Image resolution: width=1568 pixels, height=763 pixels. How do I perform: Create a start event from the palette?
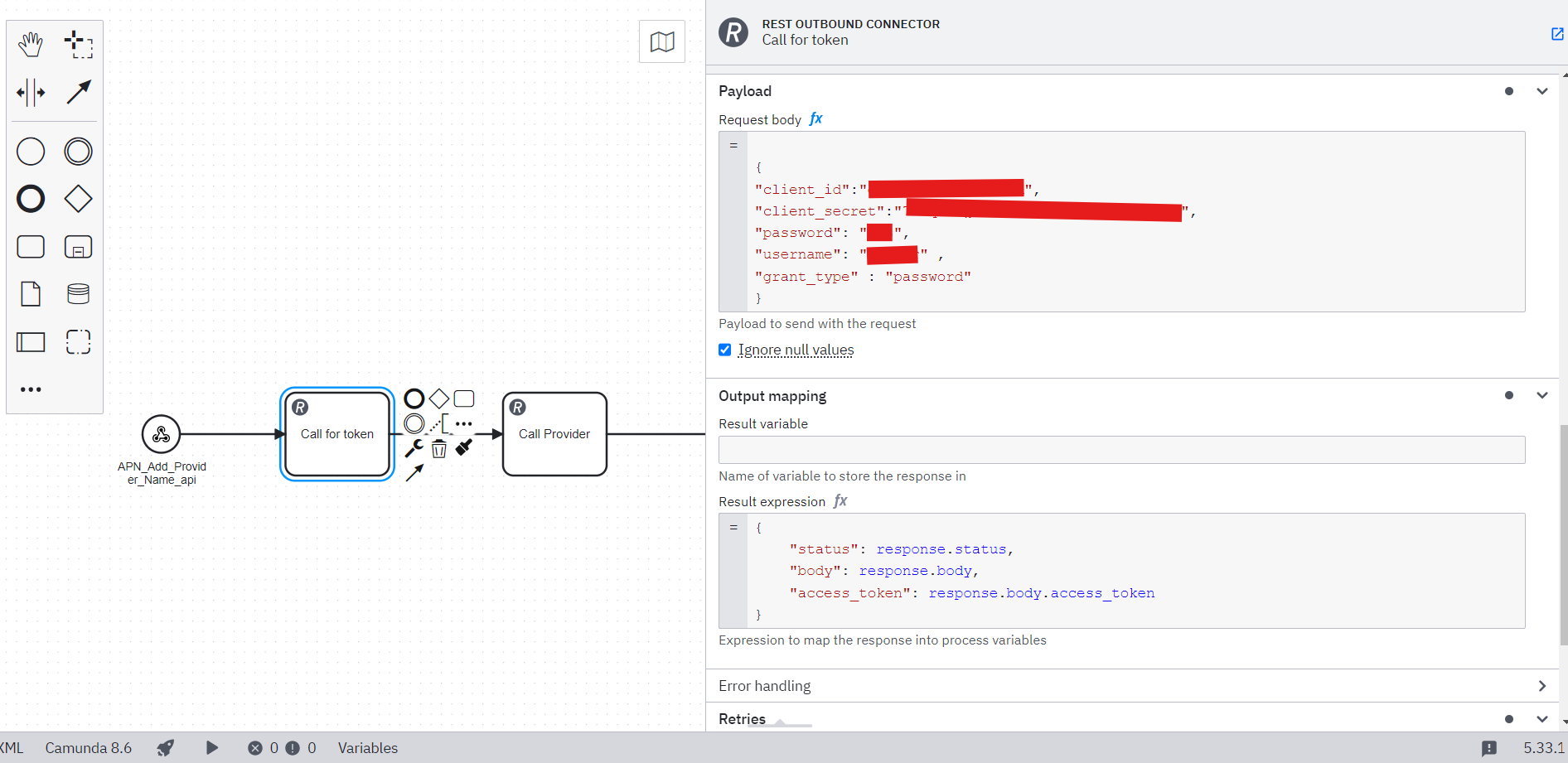(x=30, y=151)
